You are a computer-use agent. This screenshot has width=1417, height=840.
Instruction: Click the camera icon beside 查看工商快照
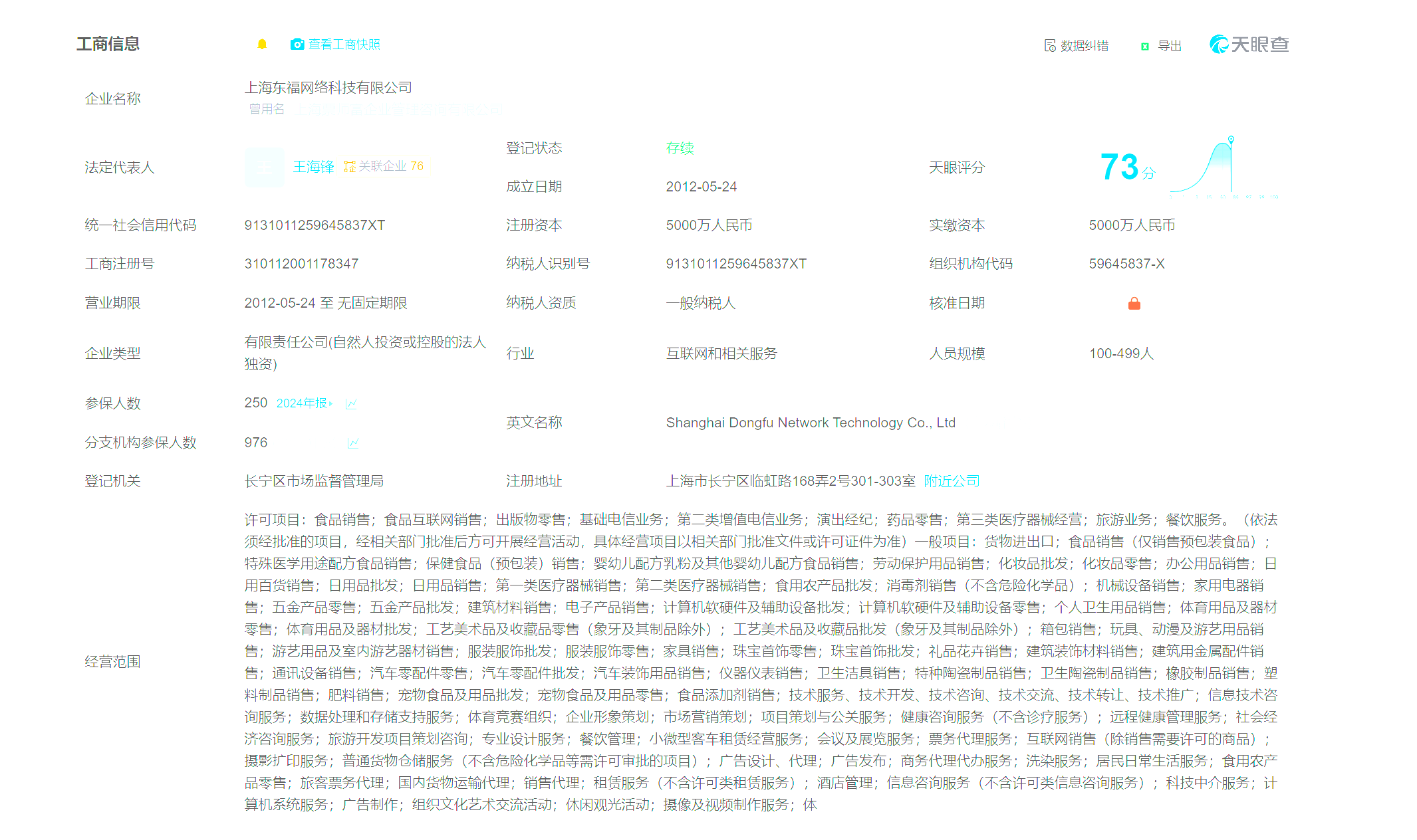click(297, 45)
